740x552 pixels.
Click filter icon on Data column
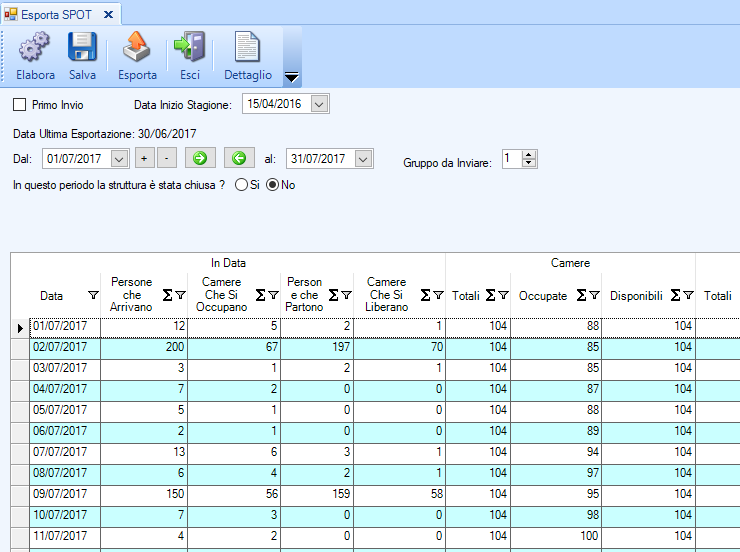pos(93,296)
